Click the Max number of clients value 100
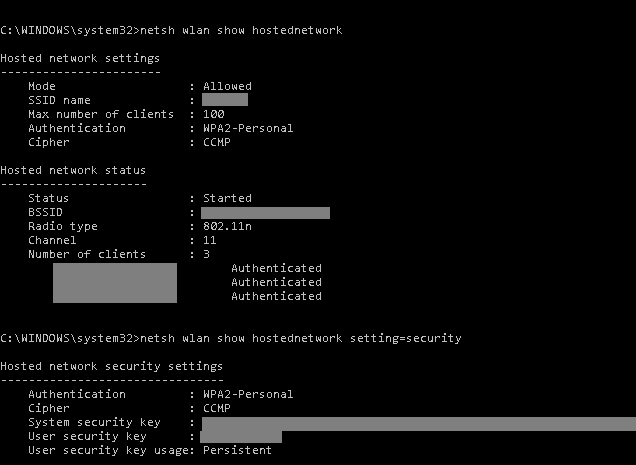 pos(213,114)
